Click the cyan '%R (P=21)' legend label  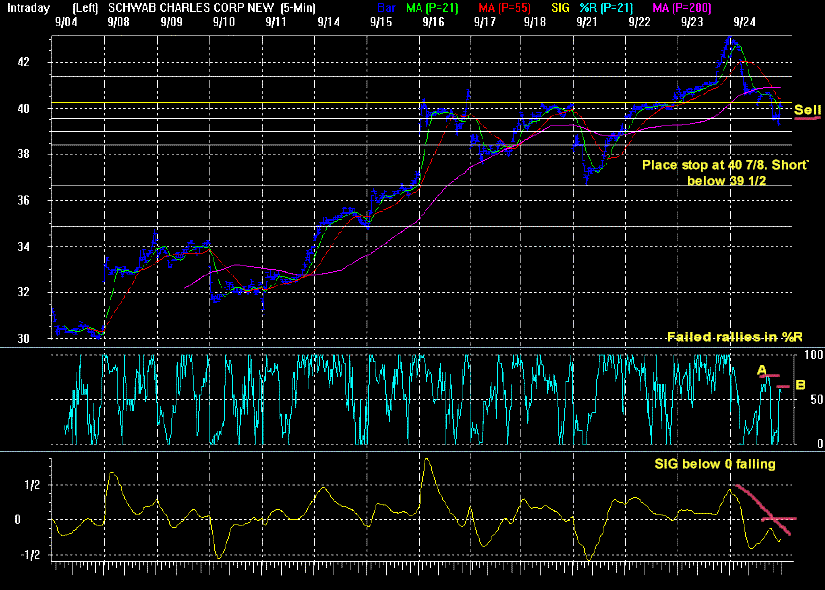tap(606, 8)
